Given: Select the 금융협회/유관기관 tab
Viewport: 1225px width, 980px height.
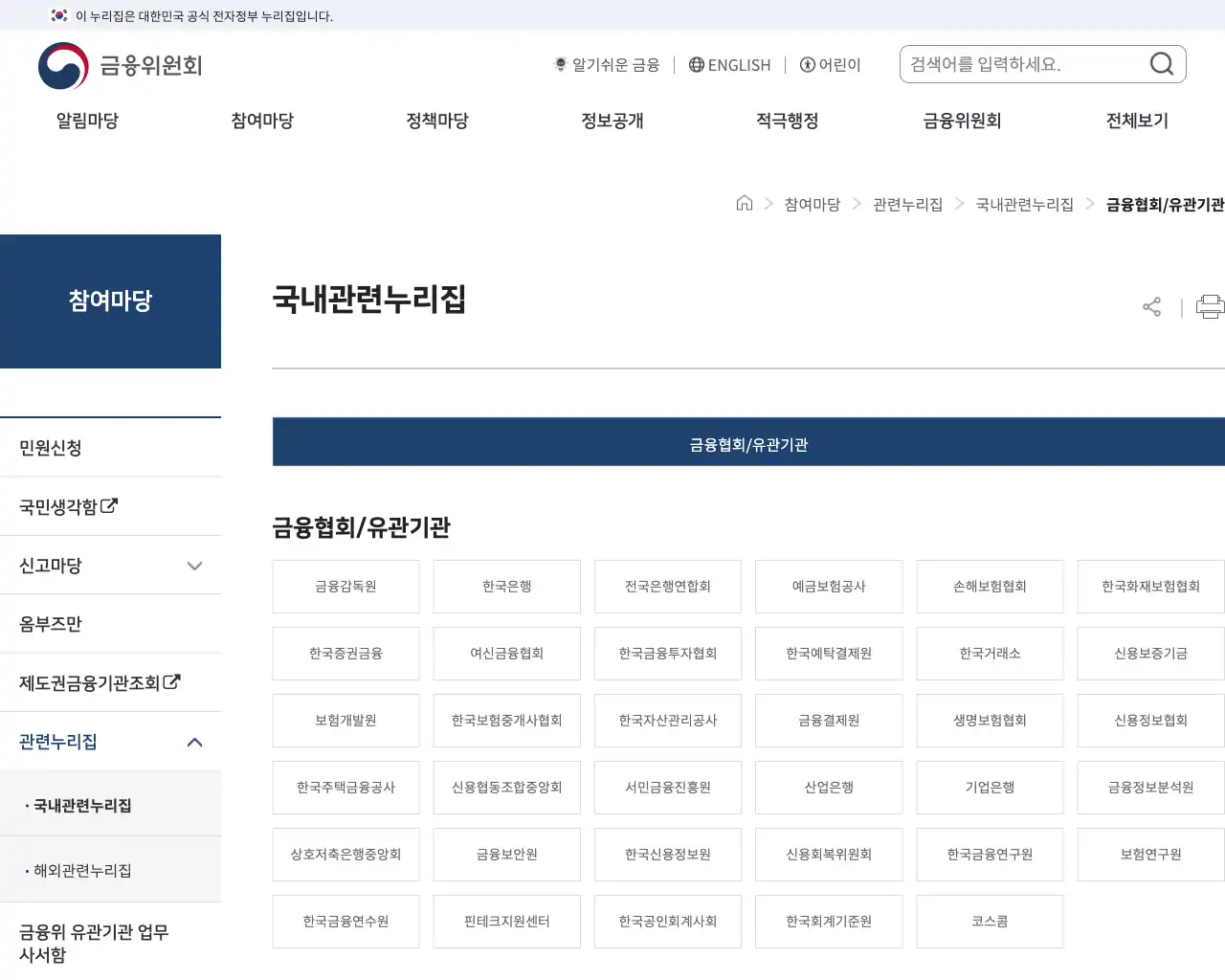Looking at the screenshot, I should click(748, 442).
